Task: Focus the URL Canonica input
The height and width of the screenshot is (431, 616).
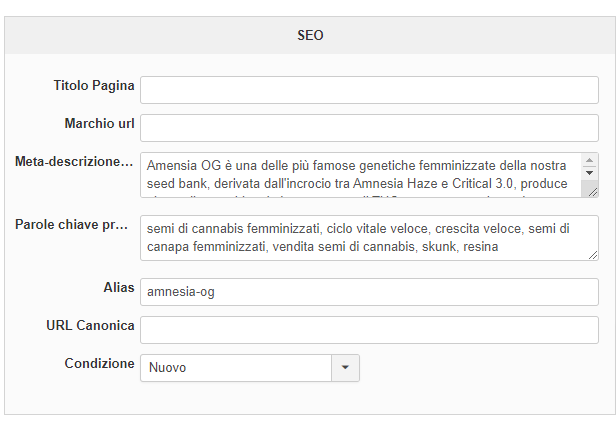Action: [x=369, y=330]
